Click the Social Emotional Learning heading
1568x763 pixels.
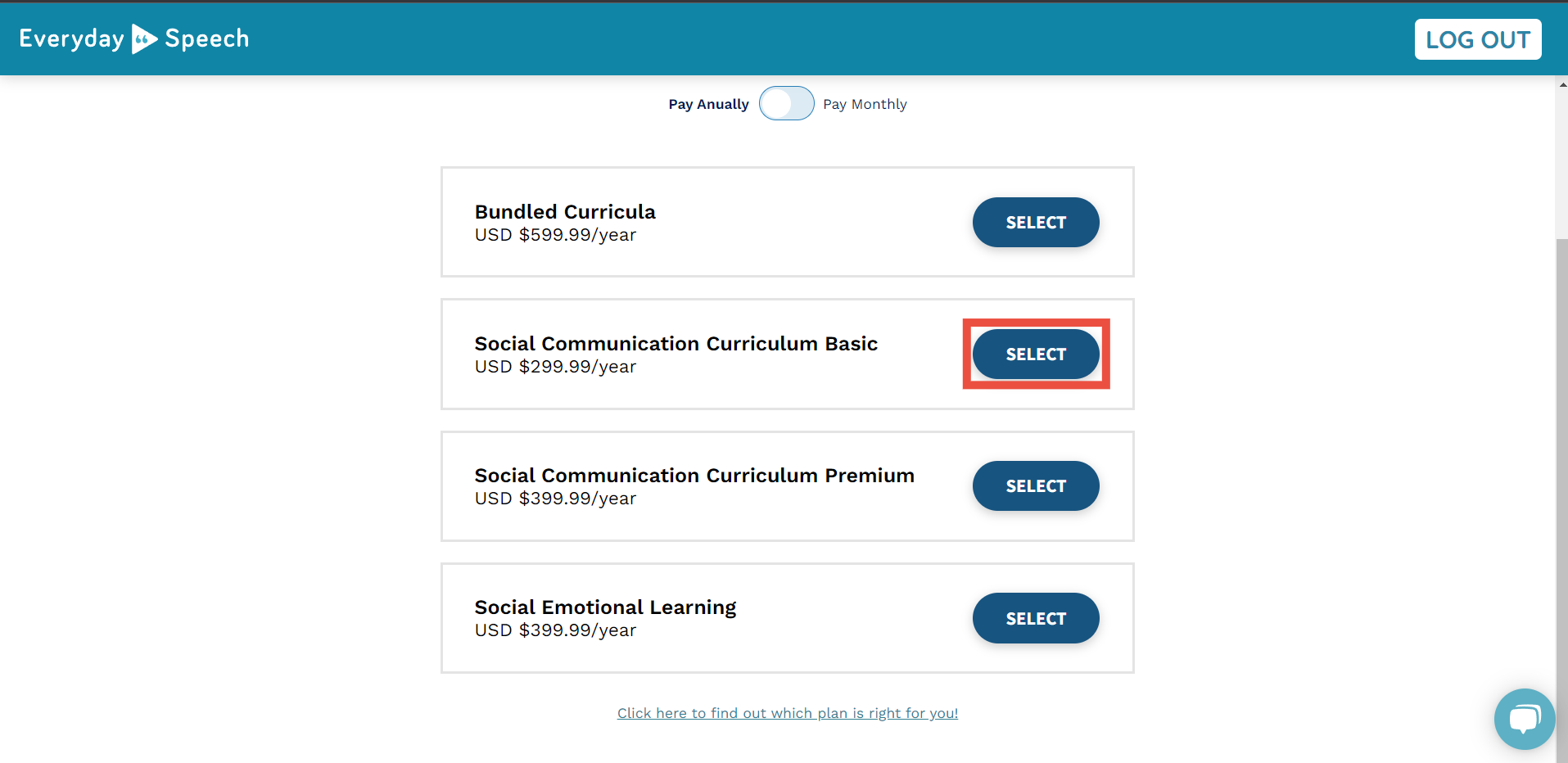click(x=605, y=607)
